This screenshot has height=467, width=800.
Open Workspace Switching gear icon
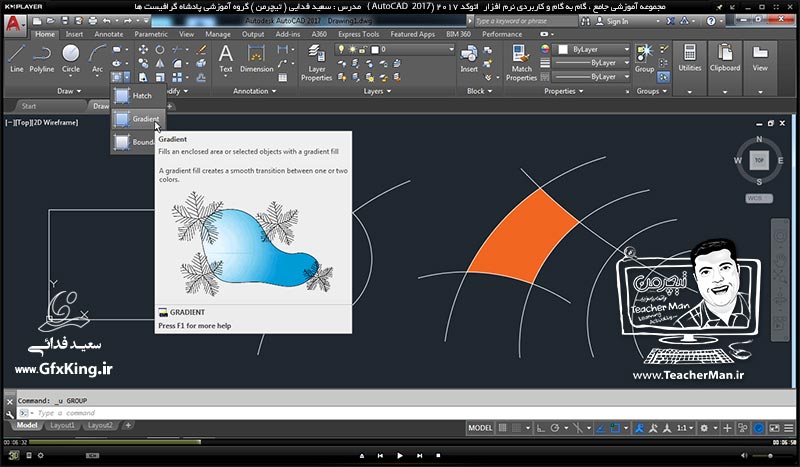[704, 428]
